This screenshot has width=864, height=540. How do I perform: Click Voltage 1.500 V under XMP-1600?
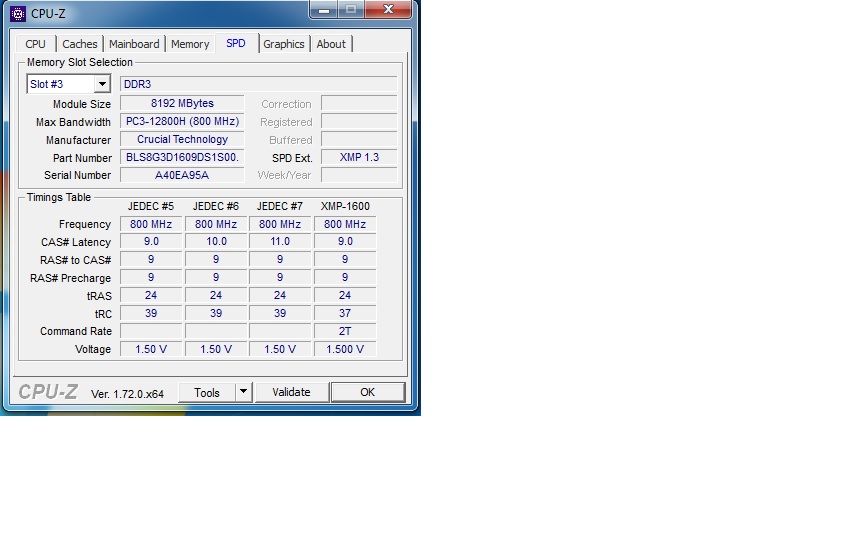tap(345, 349)
